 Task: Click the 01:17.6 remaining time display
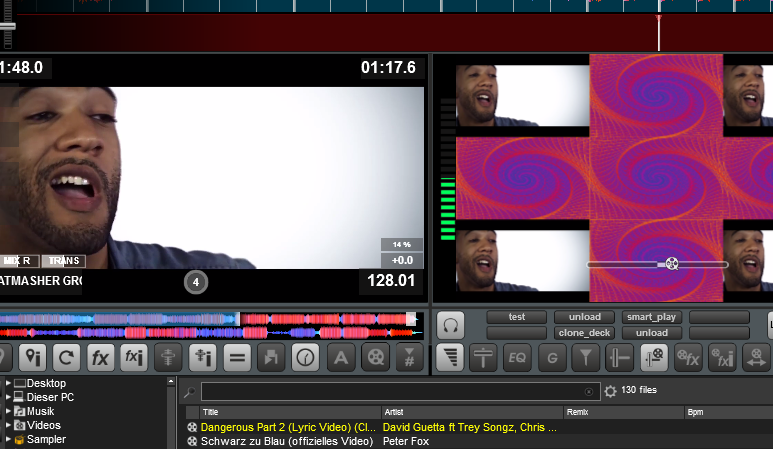pos(388,68)
